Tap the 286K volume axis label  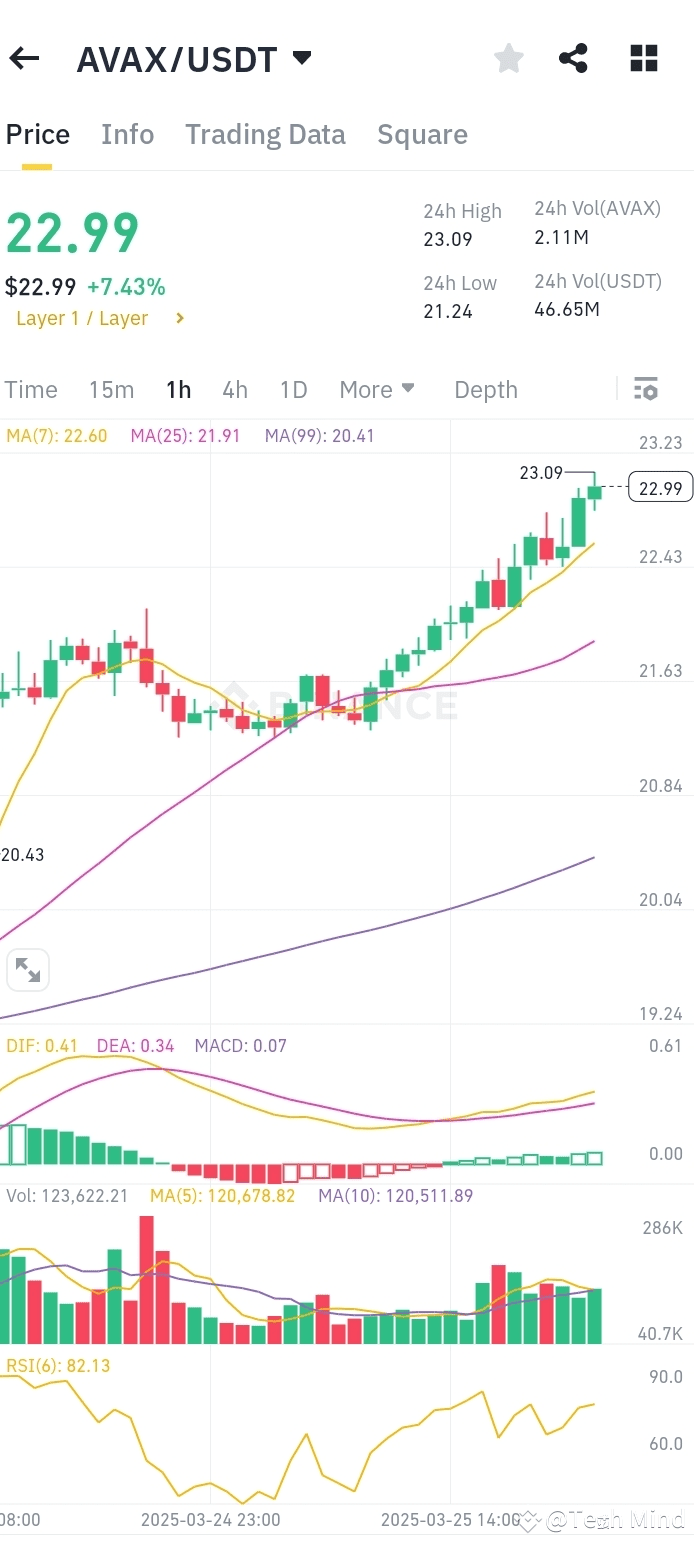coord(663,1228)
